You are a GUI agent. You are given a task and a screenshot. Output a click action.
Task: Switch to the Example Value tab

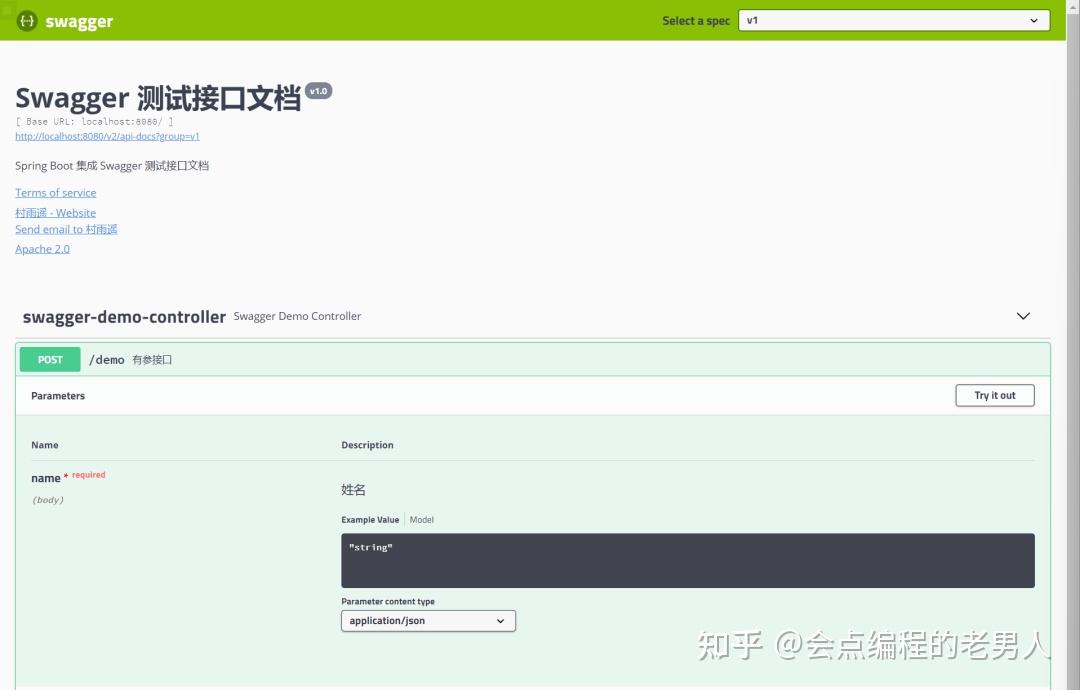[x=372, y=519]
